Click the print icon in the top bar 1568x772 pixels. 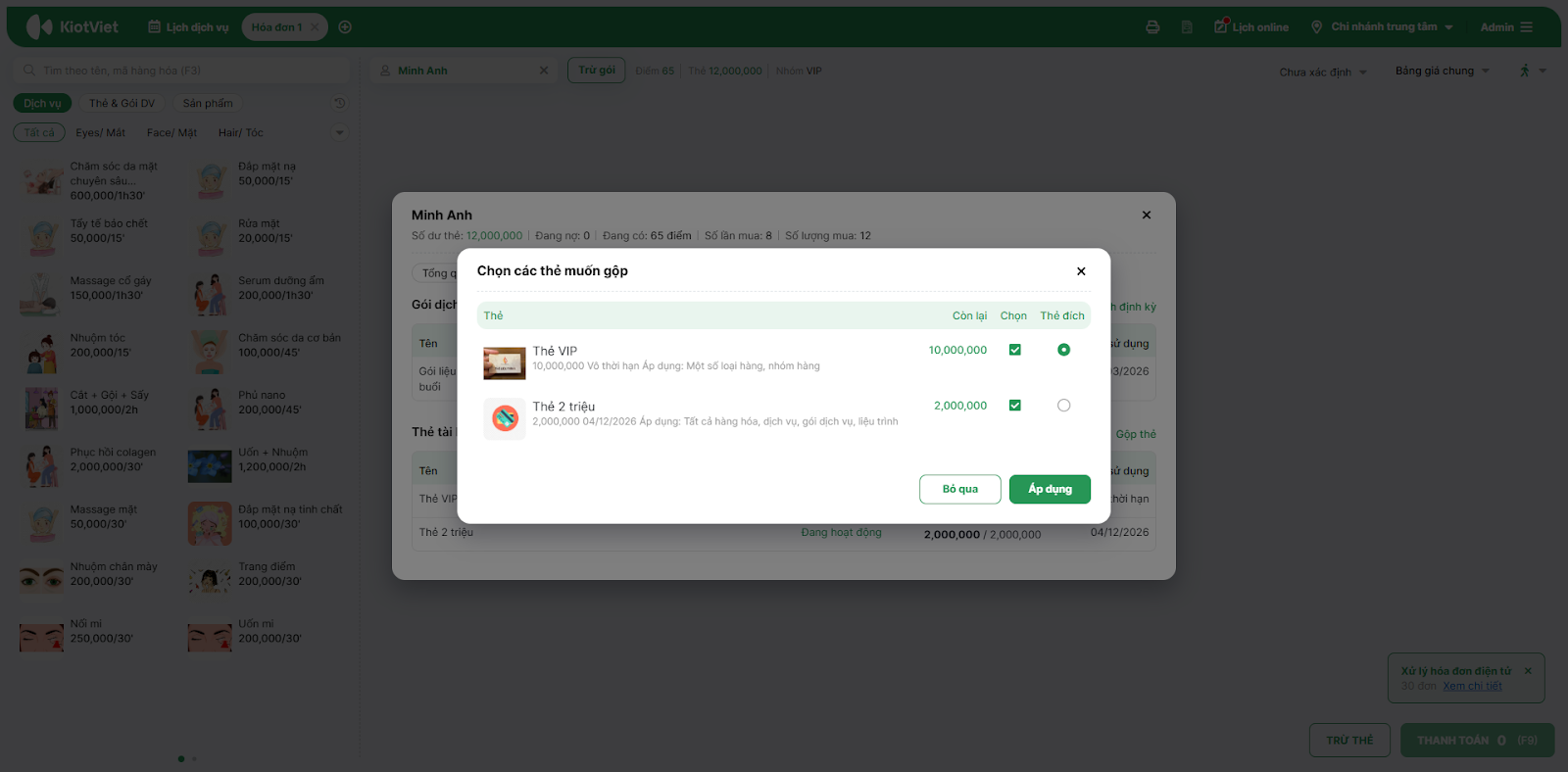click(1152, 27)
